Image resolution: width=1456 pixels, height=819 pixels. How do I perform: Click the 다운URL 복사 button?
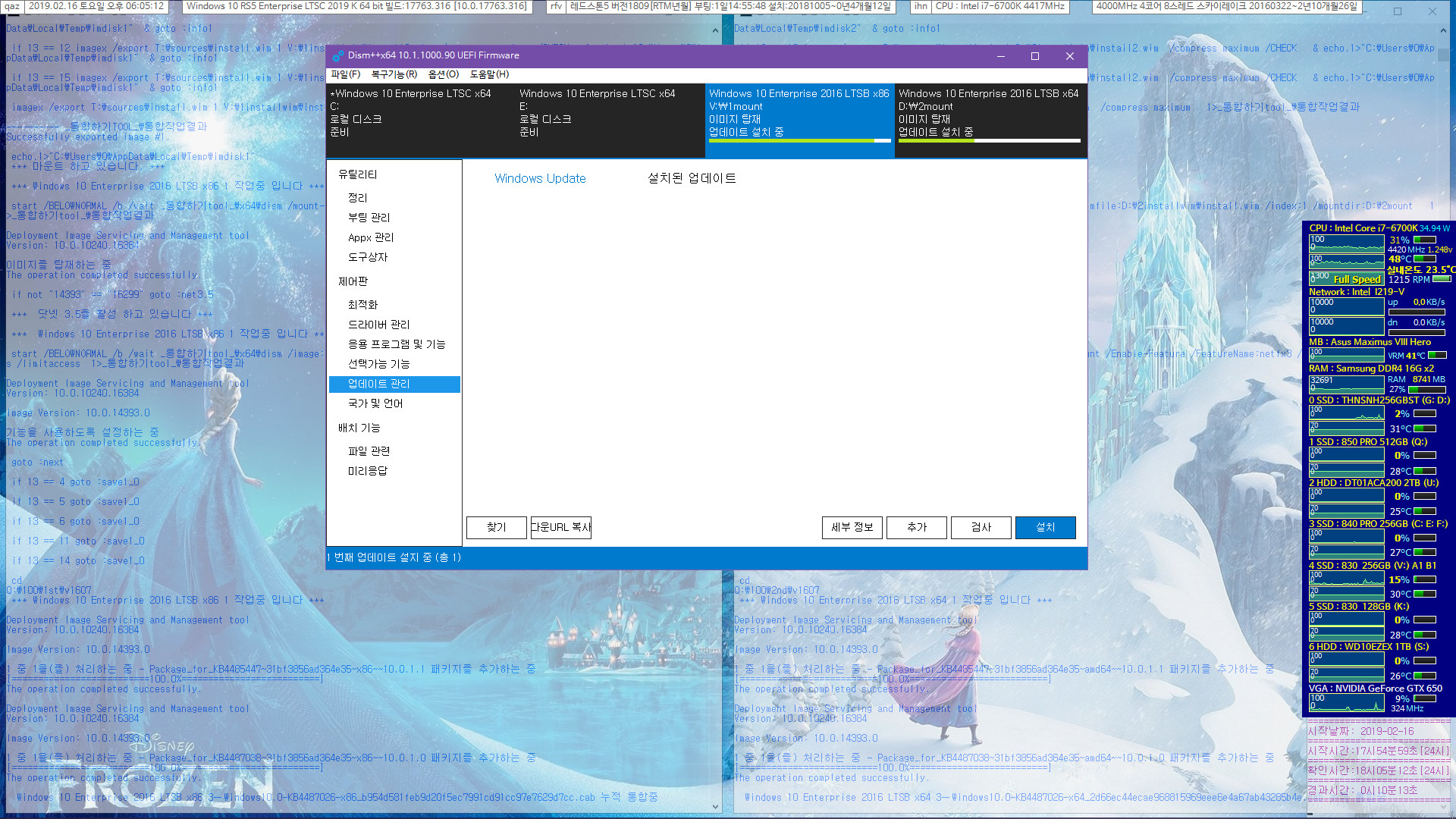click(561, 527)
